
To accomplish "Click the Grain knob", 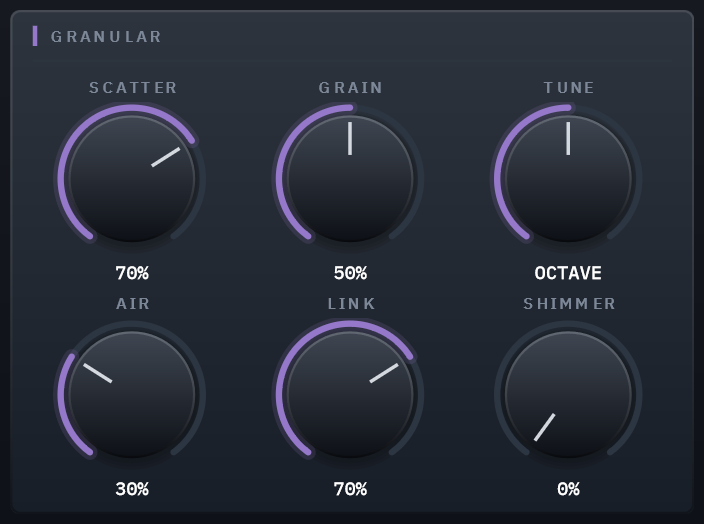I will coord(350,179).
